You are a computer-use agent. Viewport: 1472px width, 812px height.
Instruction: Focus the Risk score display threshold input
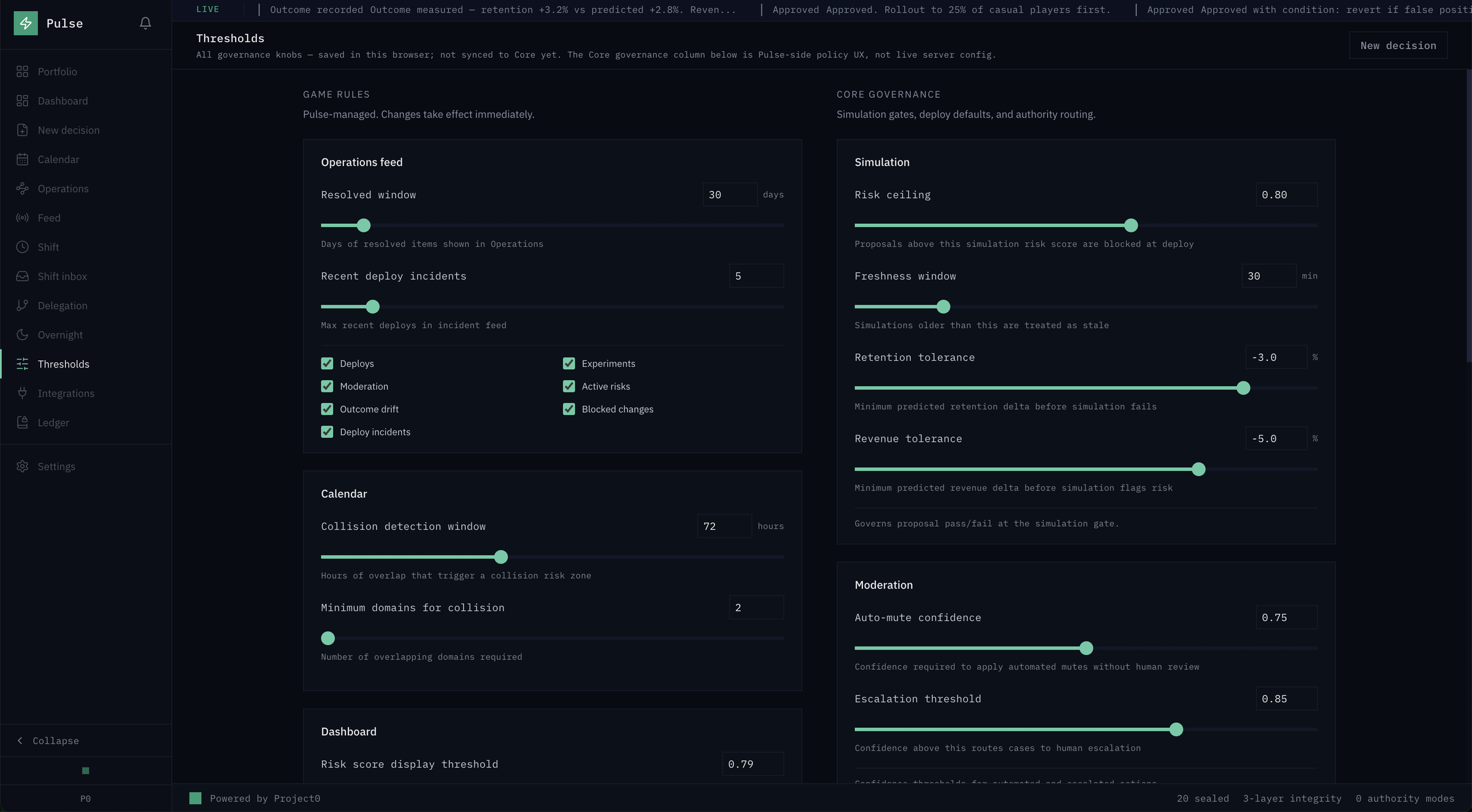tap(753, 764)
